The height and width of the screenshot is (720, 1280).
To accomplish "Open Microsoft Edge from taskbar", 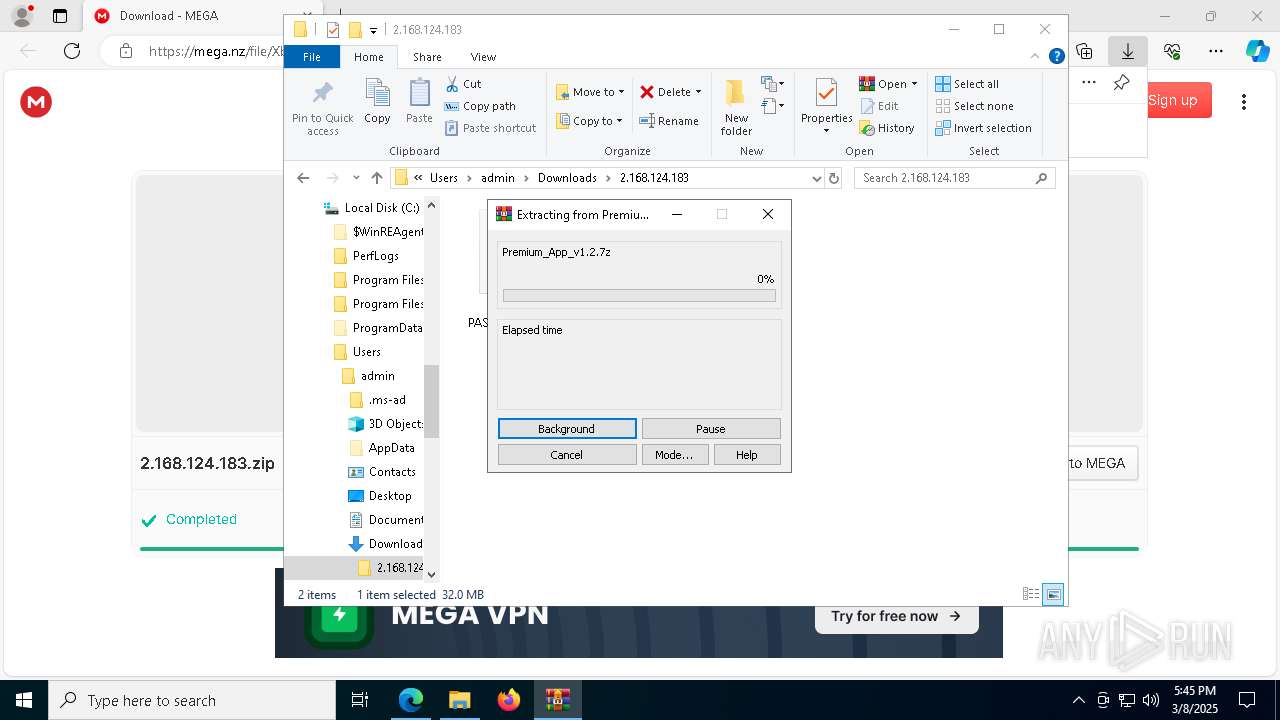I will tap(411, 700).
